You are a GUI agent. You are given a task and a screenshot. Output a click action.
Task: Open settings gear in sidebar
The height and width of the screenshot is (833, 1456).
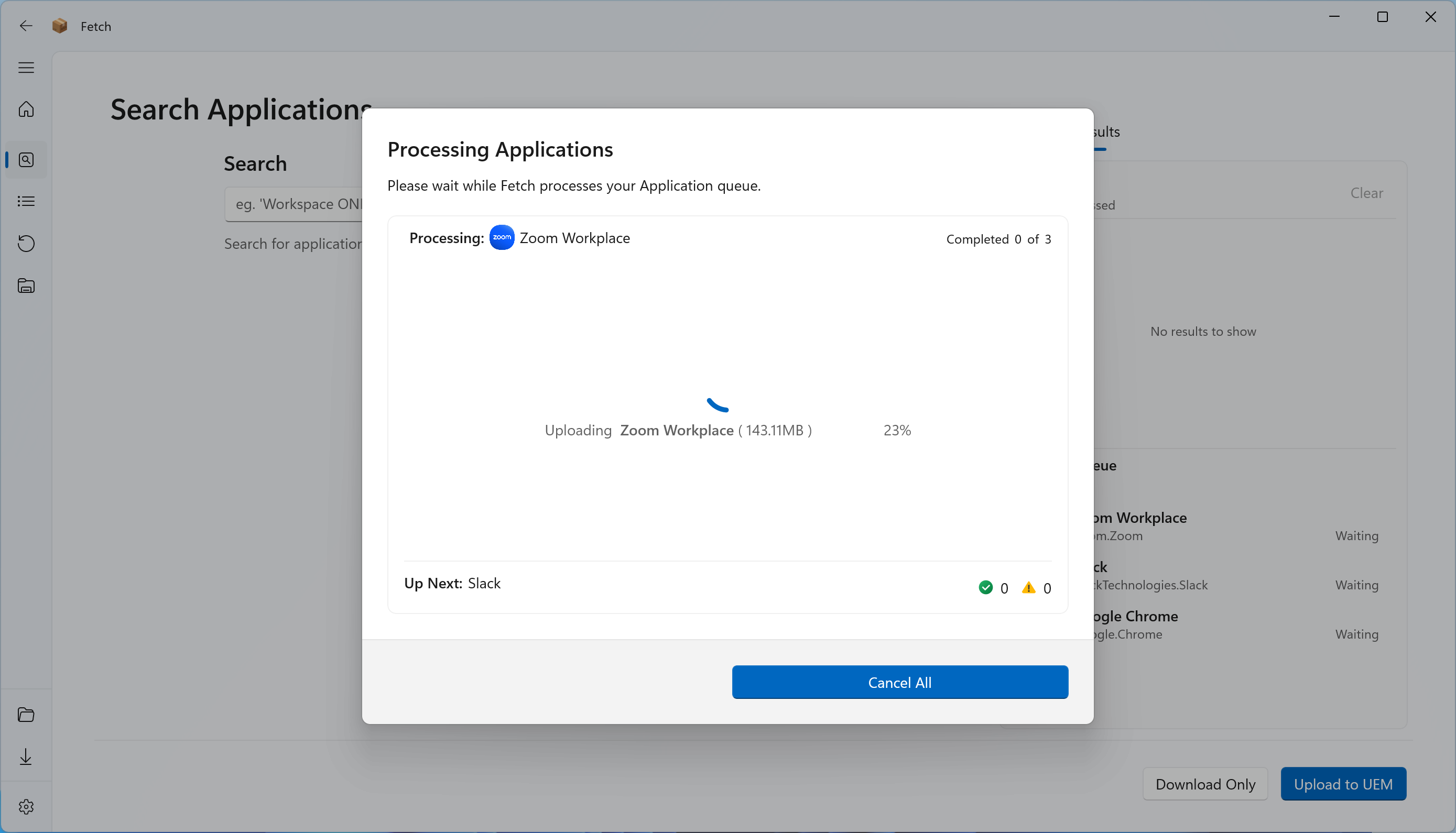(x=26, y=807)
